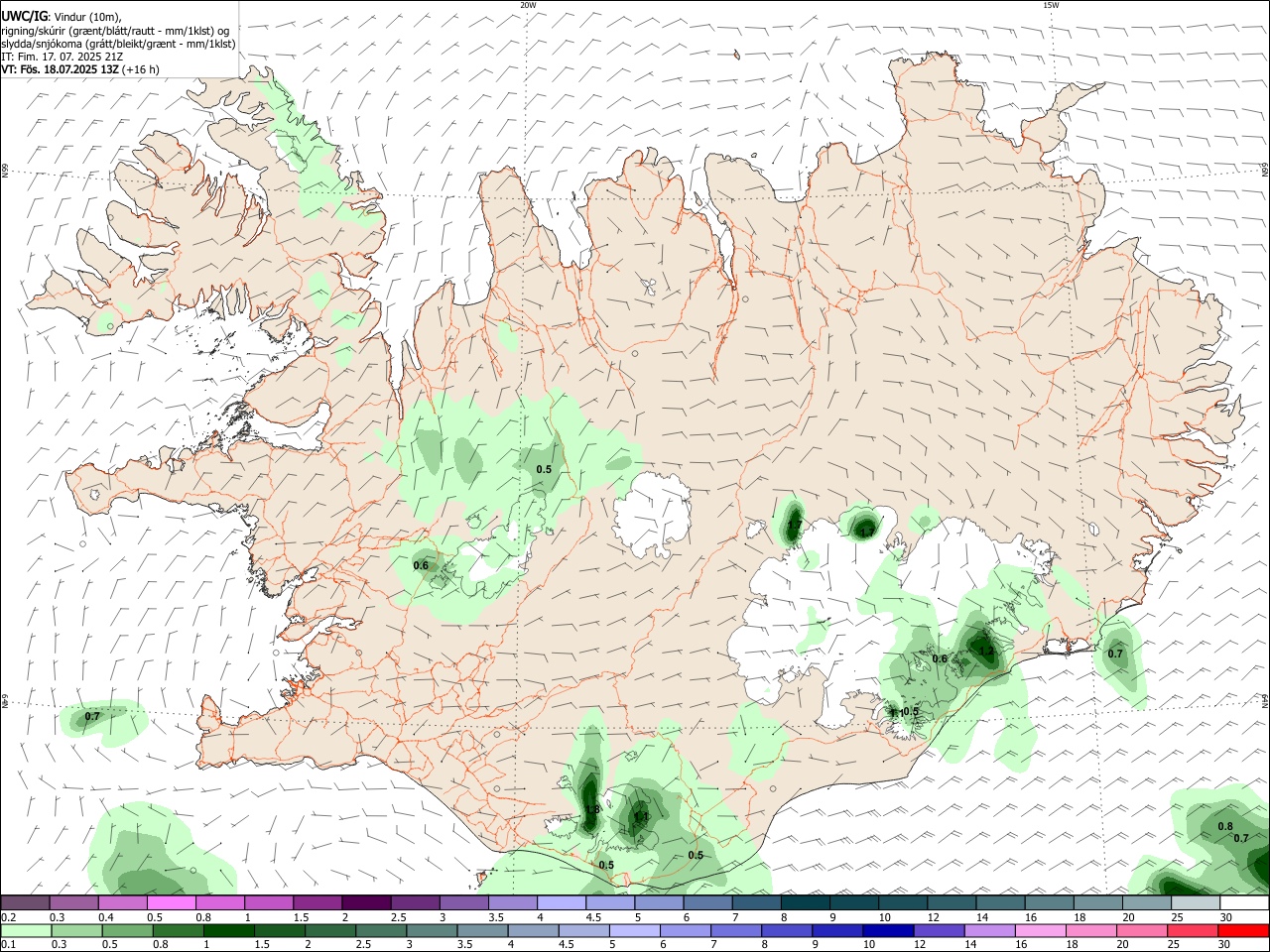Pick the green 0.8 swatch in the rain scale
This screenshot has width=1270, height=952.
[178, 930]
